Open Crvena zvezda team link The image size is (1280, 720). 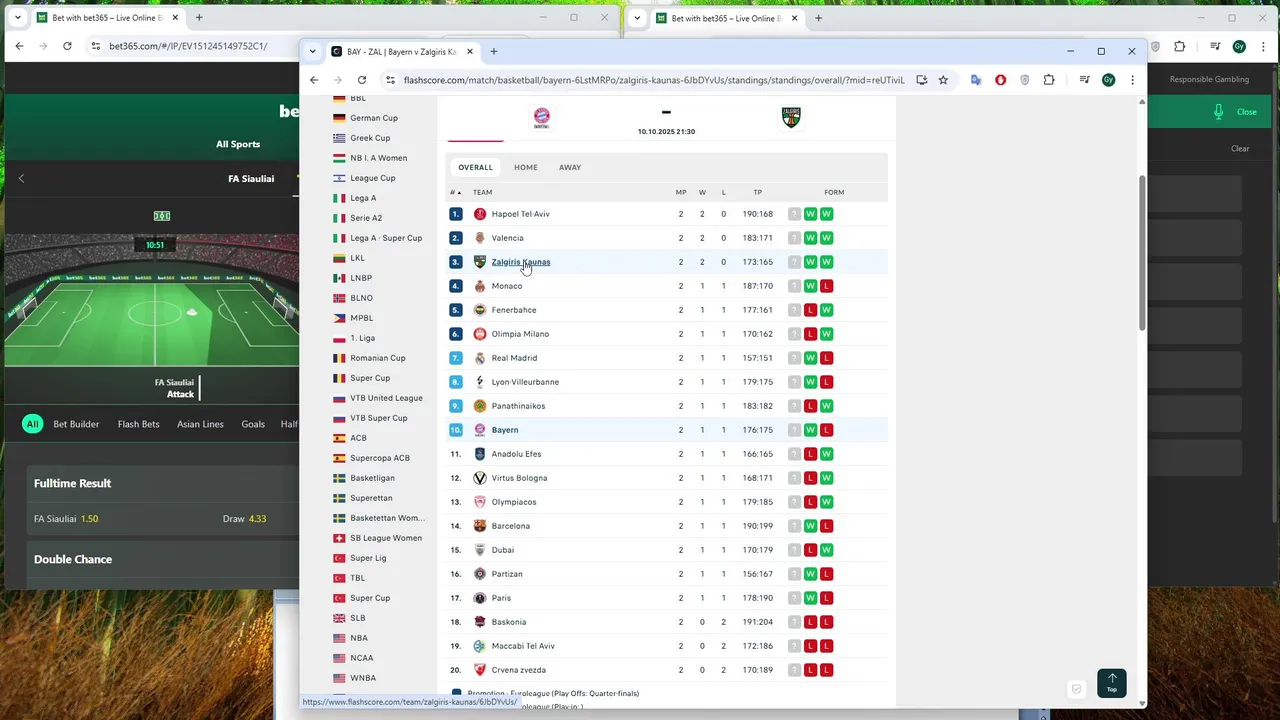pyautogui.click(x=519, y=670)
